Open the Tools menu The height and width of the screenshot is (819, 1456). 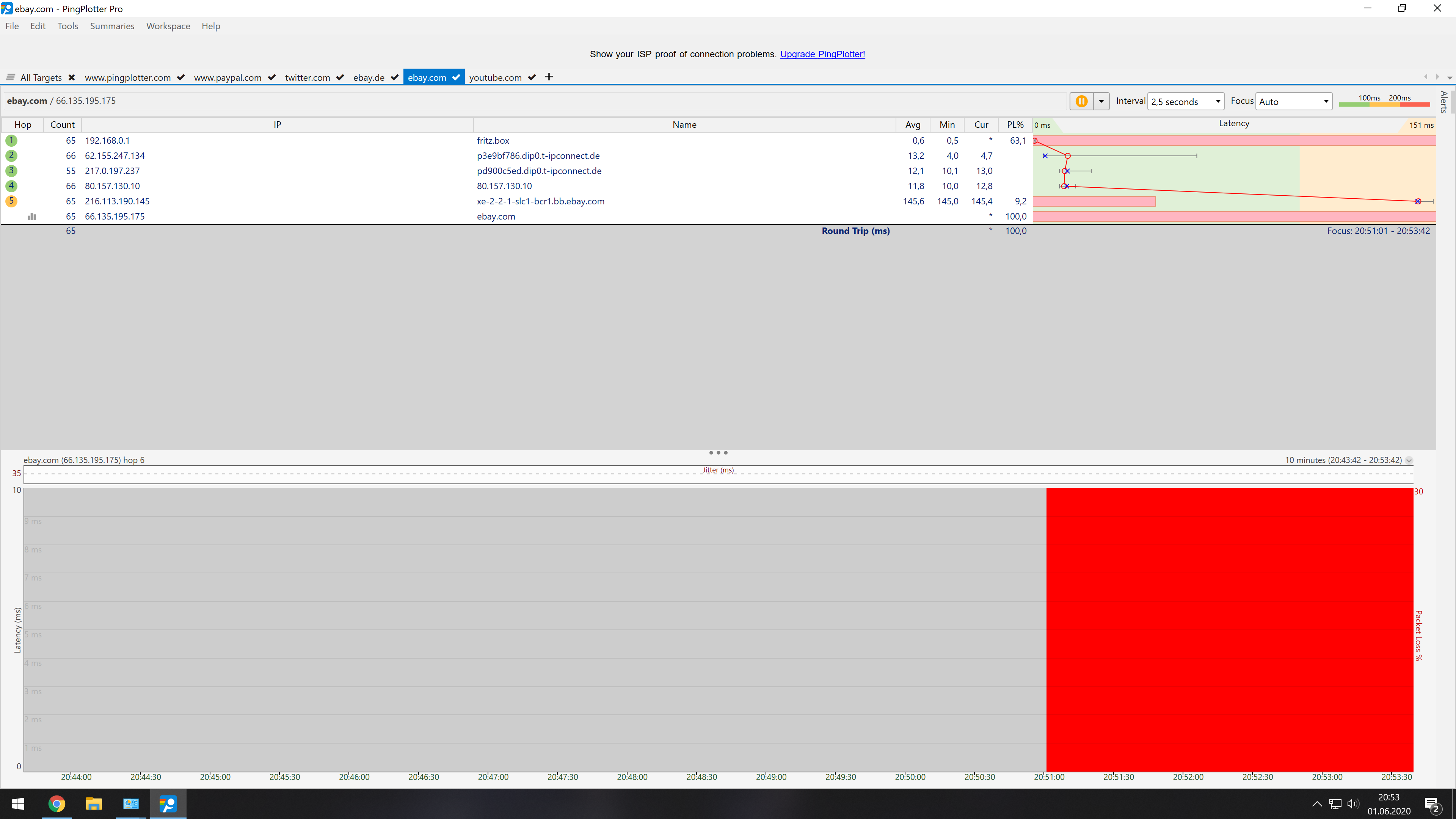68,26
